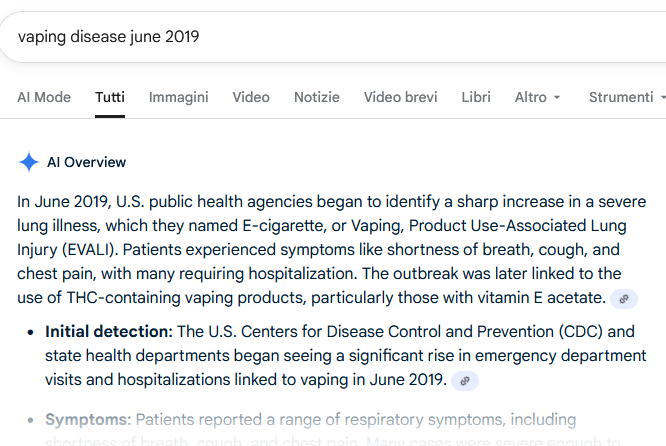Switch to Video brevi results

[401, 97]
